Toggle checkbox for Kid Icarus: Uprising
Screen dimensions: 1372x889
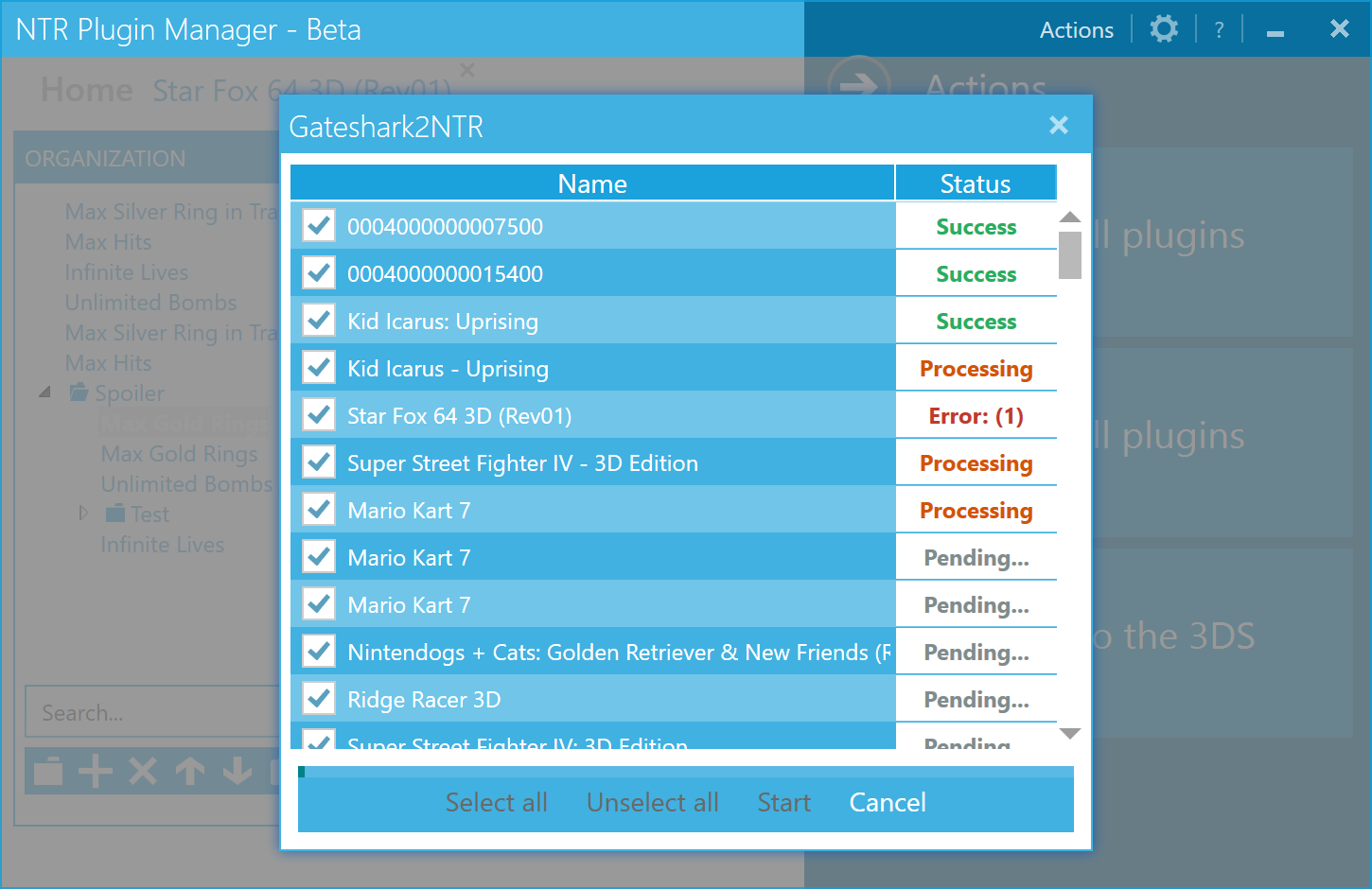(x=319, y=320)
